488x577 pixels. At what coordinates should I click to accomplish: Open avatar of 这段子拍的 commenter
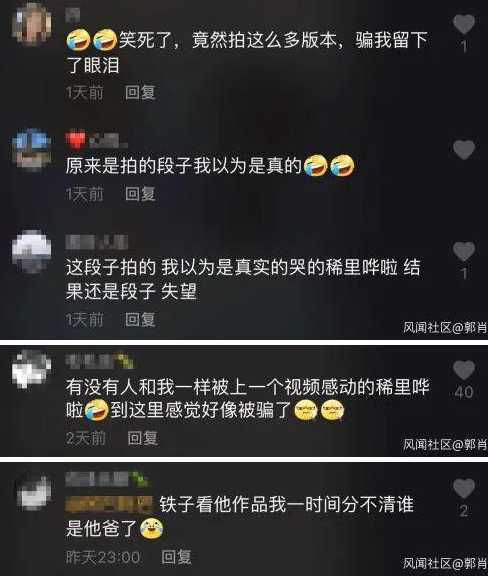(x=32, y=252)
